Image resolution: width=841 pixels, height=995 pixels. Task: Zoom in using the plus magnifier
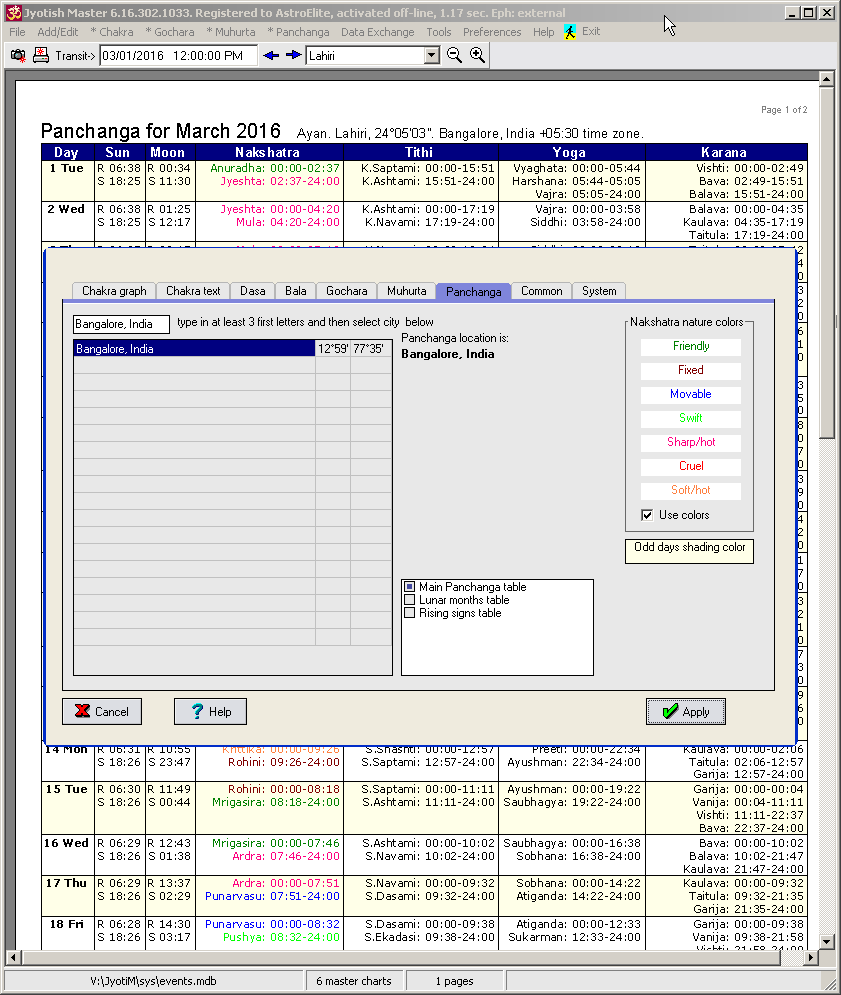coord(478,56)
